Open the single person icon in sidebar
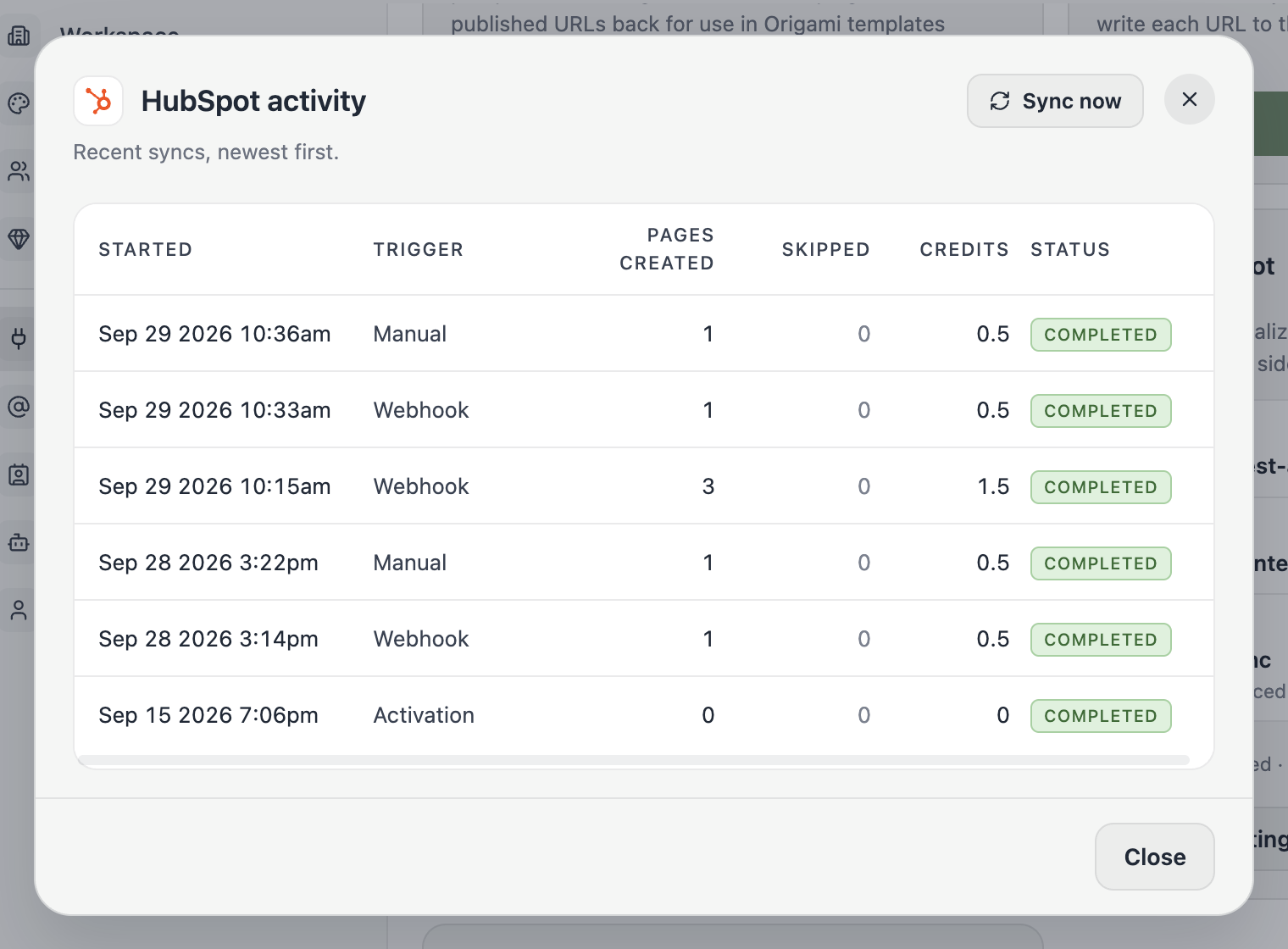This screenshot has width=1288, height=949. pos(19,610)
